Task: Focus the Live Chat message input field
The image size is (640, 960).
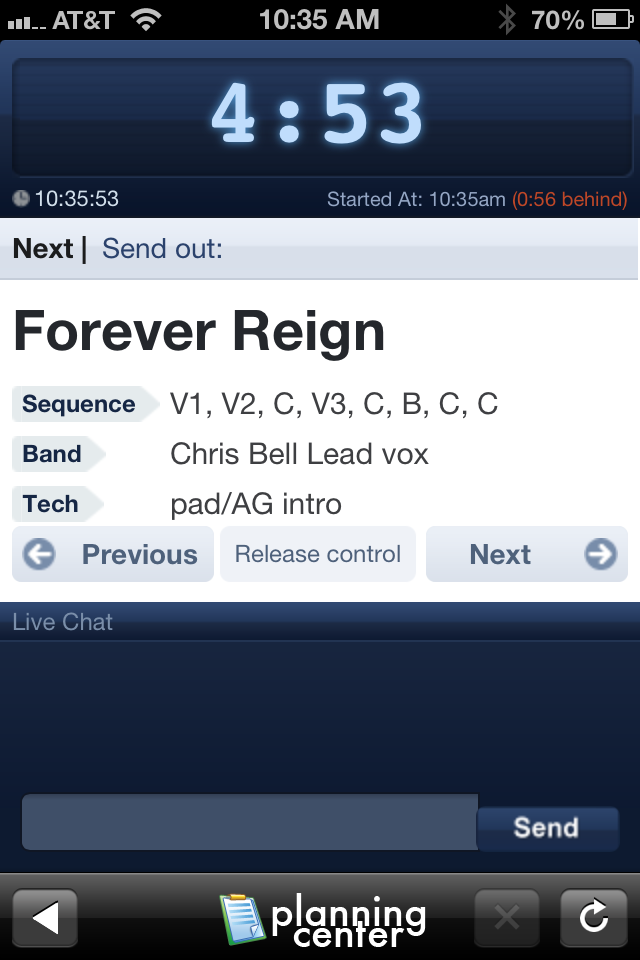Action: click(x=250, y=822)
